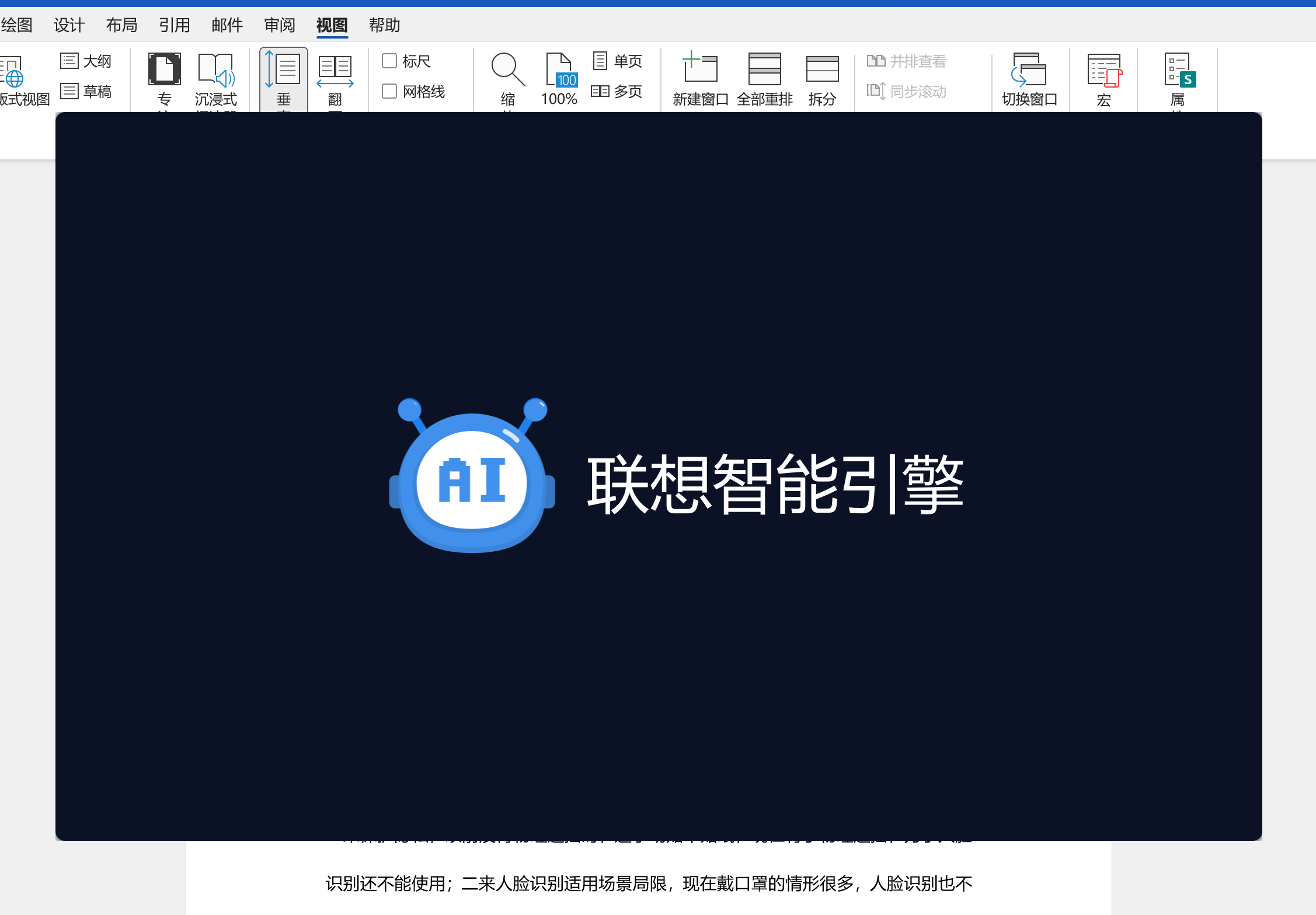Switch to the 布局 tab
1316x915 pixels.
pos(121,25)
